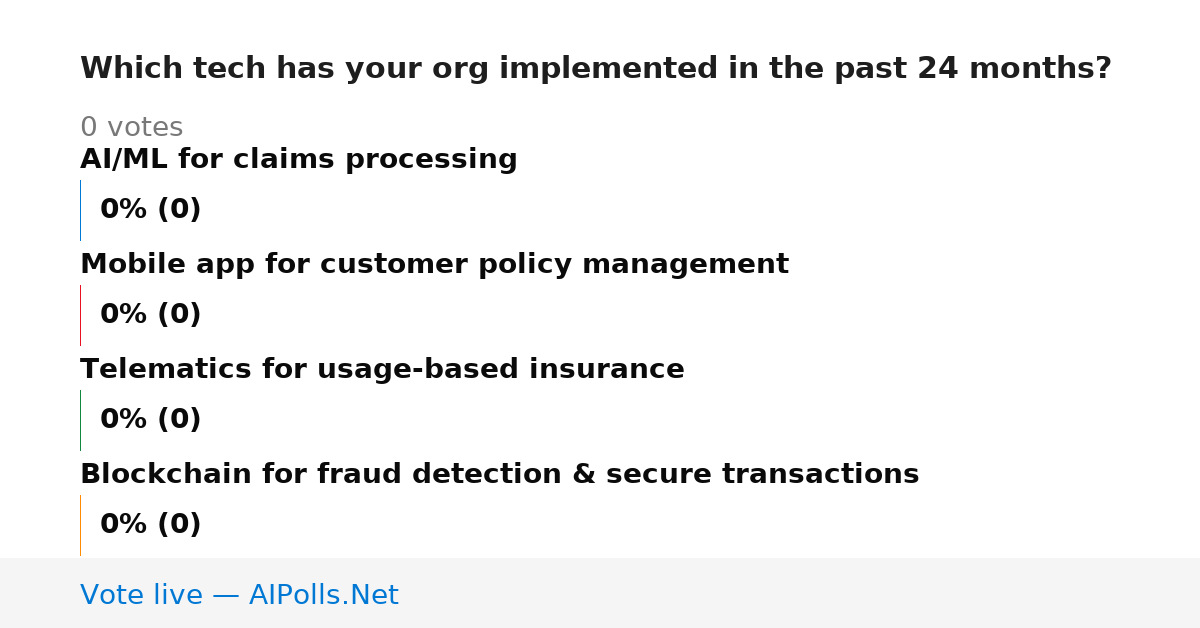
Task: Click Telematics option 0% (0) result
Action: (x=150, y=420)
